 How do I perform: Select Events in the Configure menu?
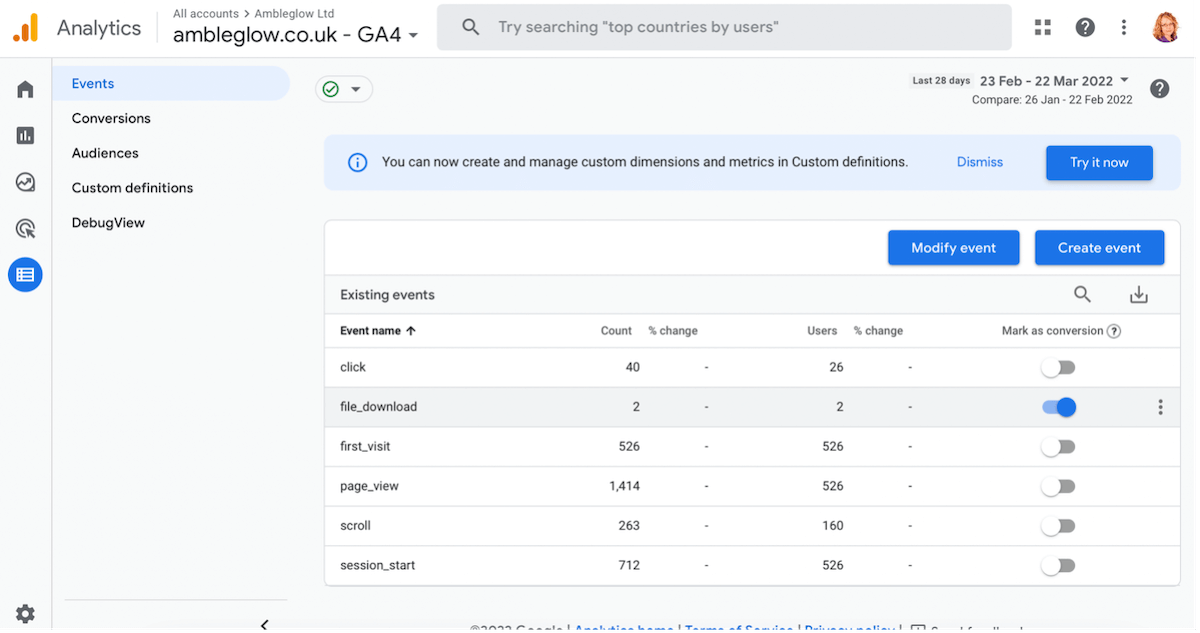[171, 84]
